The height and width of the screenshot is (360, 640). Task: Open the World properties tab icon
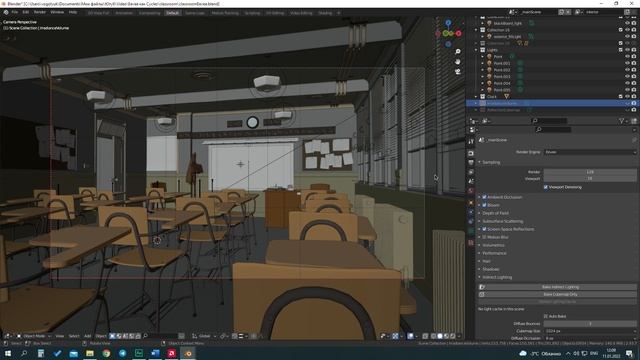coord(471,191)
